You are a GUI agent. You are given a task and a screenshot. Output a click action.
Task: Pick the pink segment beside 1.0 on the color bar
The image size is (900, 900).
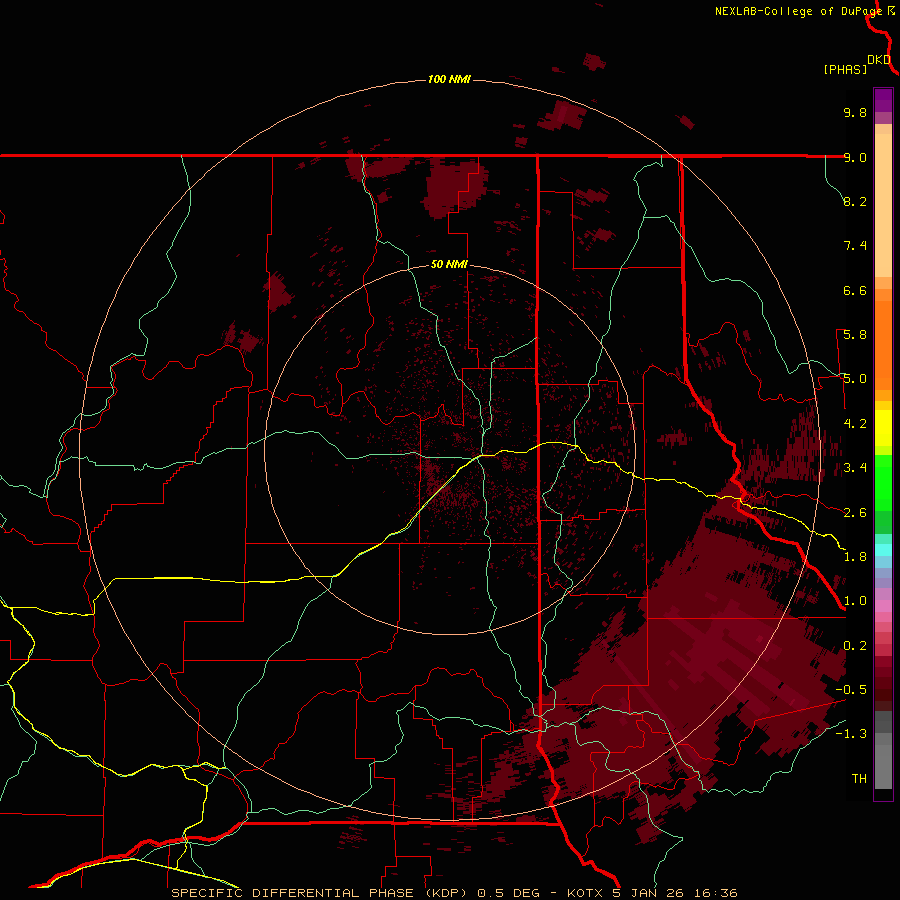click(883, 606)
